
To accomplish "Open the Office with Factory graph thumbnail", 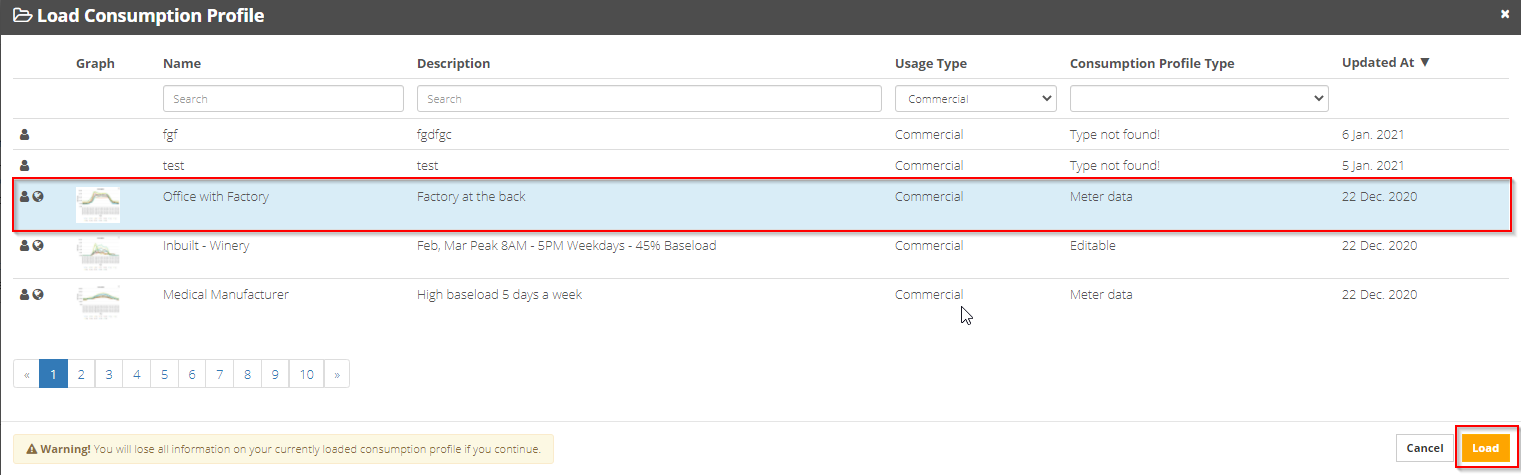I will 97,205.
